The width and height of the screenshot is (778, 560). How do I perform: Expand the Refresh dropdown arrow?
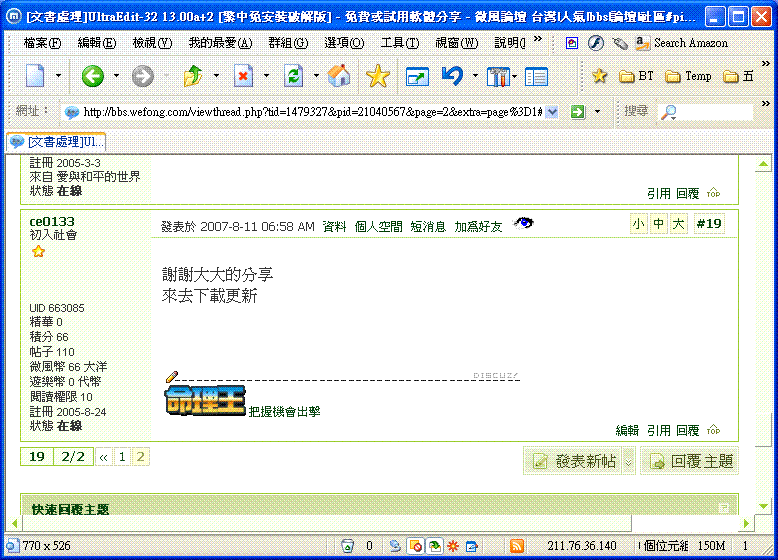coord(316,76)
